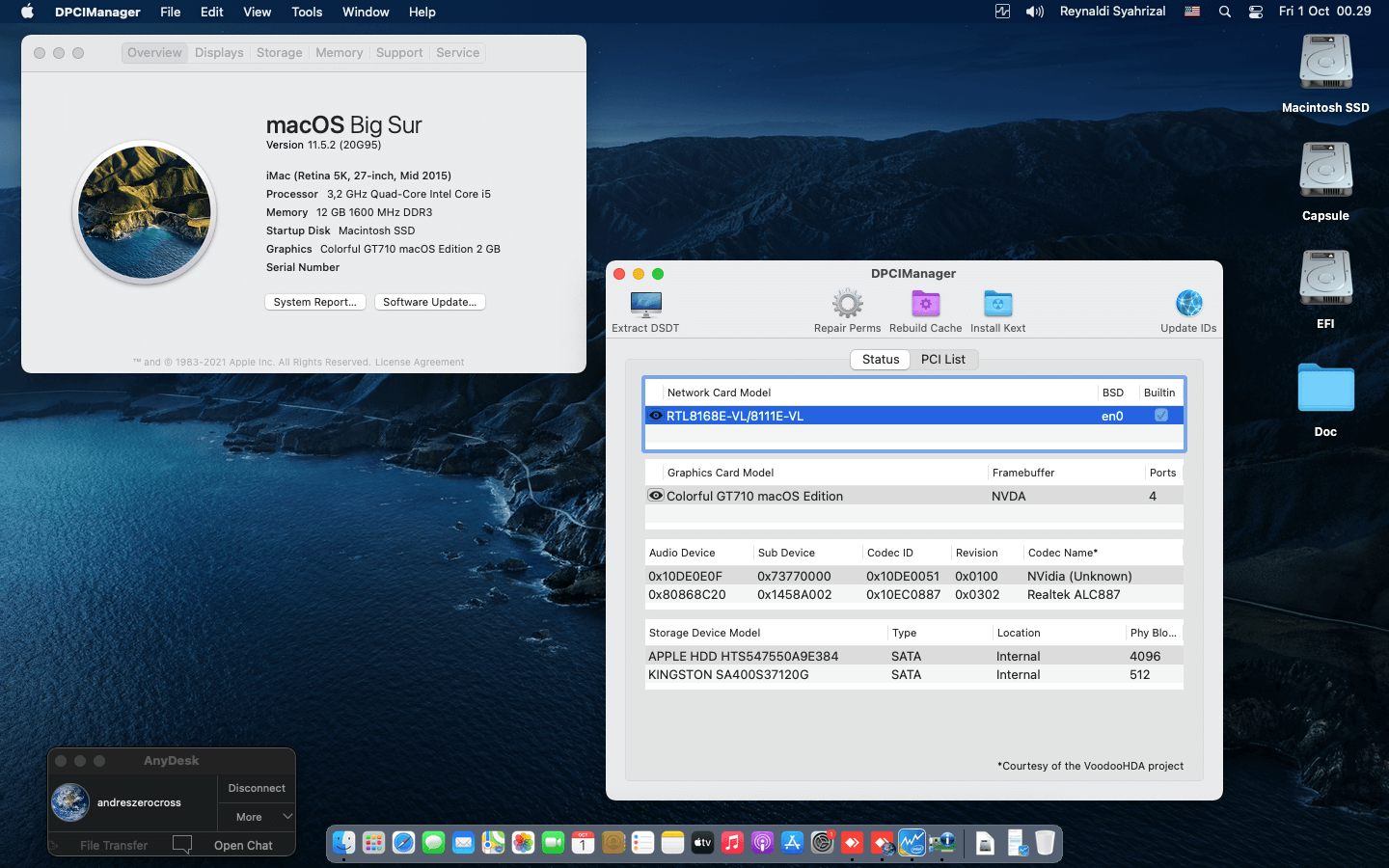Select the Colorful GT710 macOS Edition graphics row
1389x868 pixels.
[x=913, y=496]
